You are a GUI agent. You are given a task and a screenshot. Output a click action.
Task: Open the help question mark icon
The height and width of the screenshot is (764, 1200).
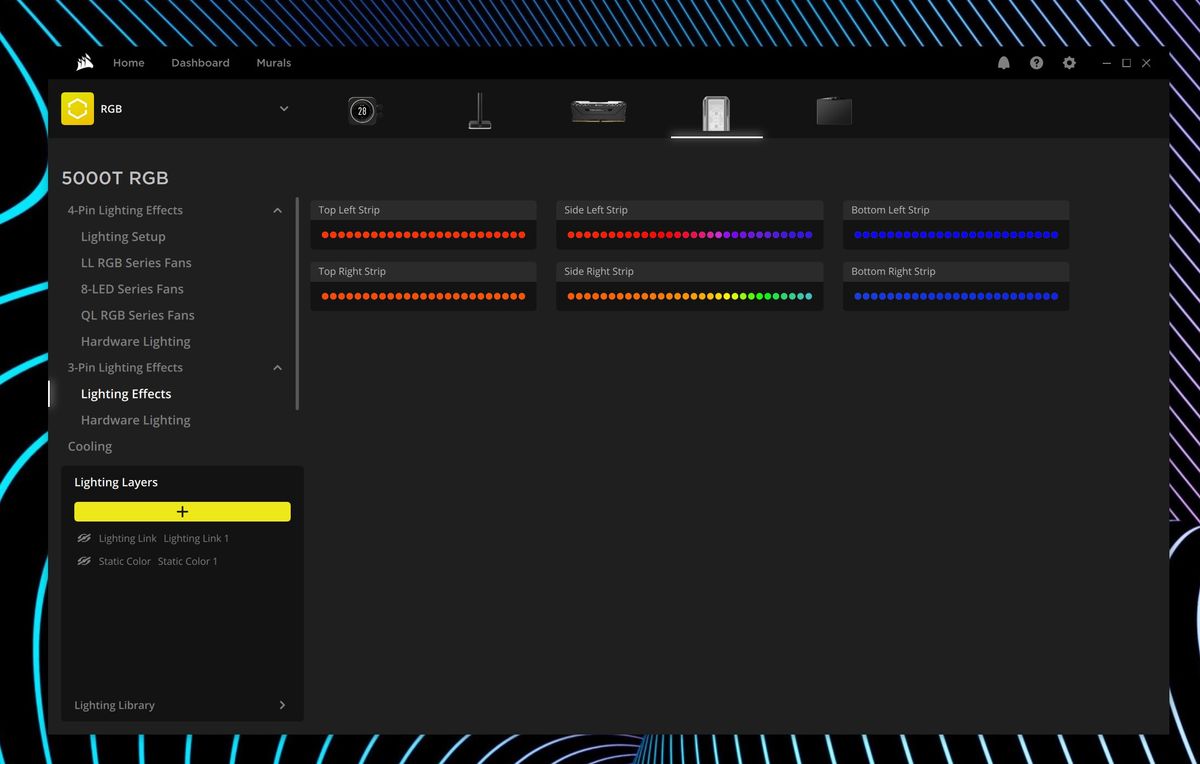tap(1036, 62)
